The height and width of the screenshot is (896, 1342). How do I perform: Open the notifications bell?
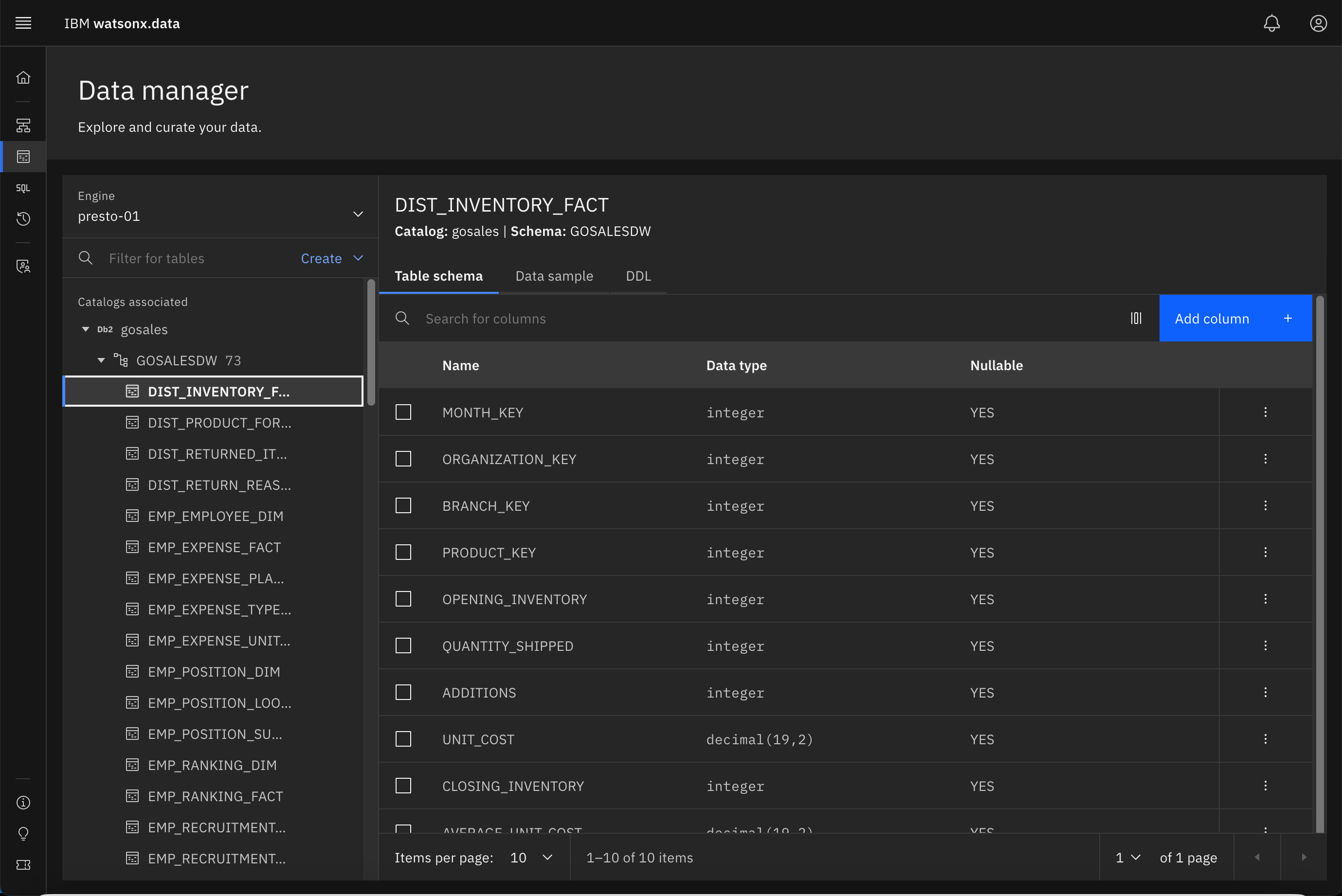coord(1271,23)
